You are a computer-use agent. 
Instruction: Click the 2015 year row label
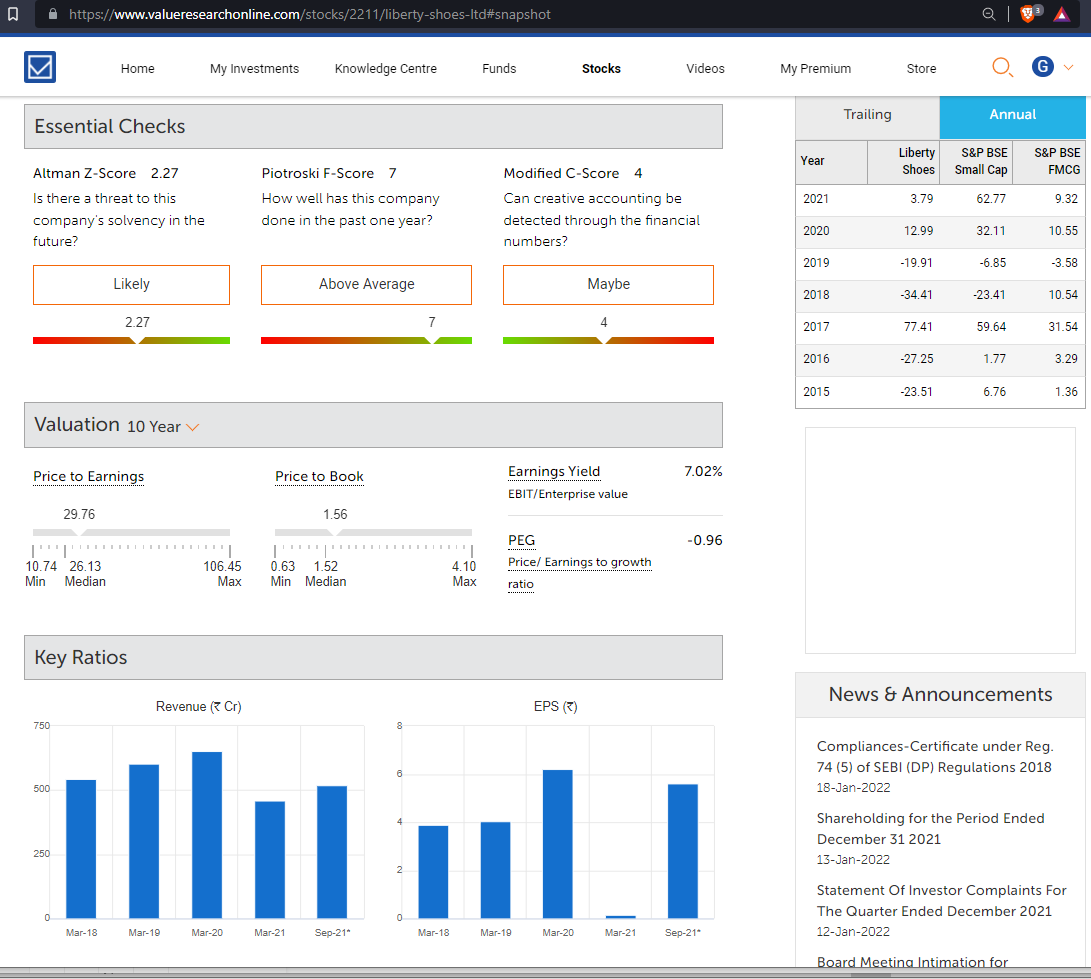(815, 392)
